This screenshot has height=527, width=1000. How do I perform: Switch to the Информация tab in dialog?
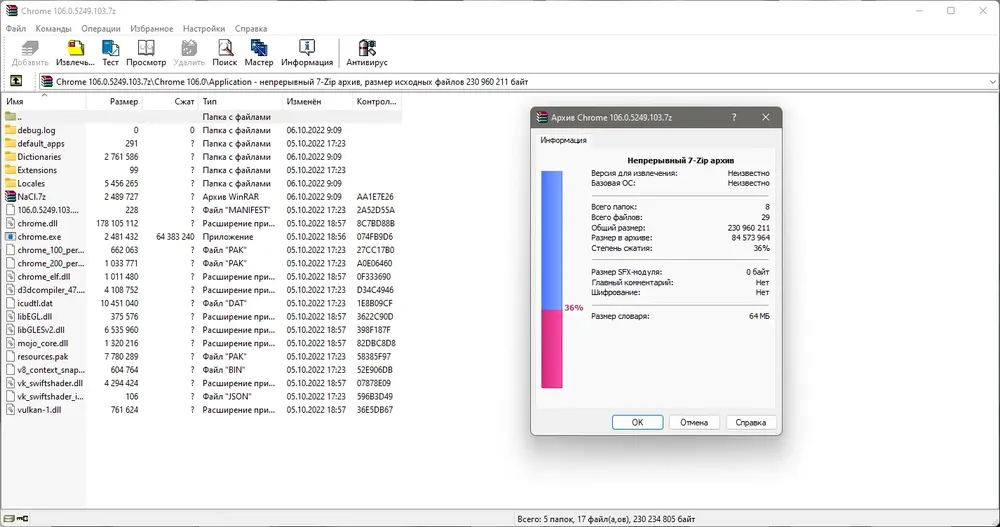point(563,140)
